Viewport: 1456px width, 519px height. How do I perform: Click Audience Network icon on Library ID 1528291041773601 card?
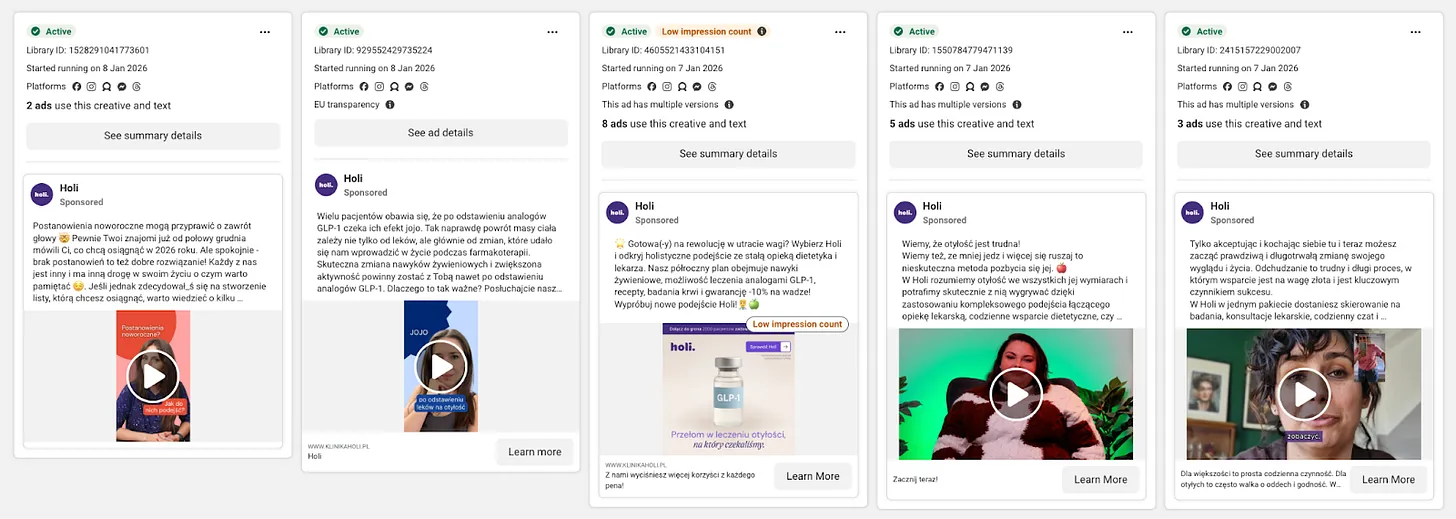click(x=107, y=87)
